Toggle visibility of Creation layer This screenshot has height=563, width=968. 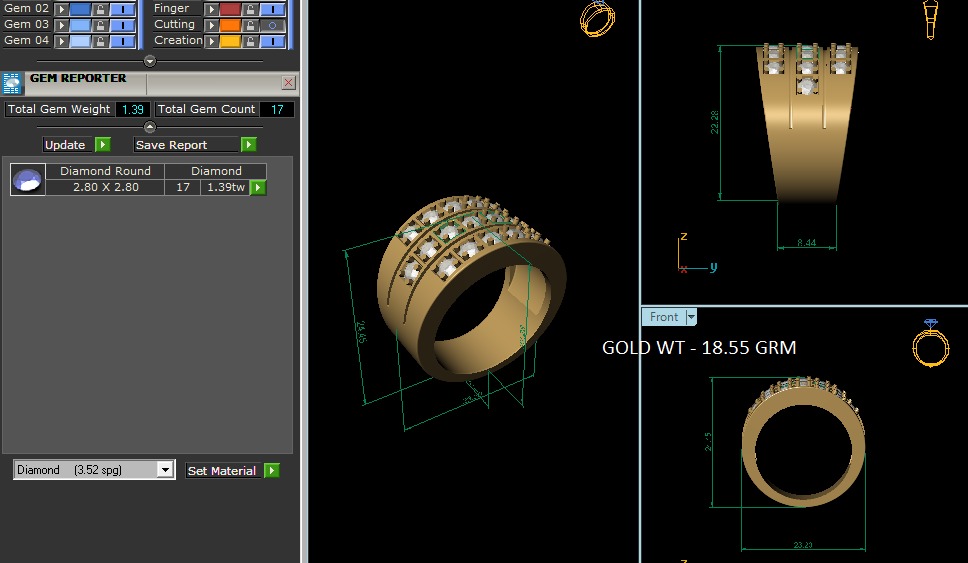[x=272, y=41]
